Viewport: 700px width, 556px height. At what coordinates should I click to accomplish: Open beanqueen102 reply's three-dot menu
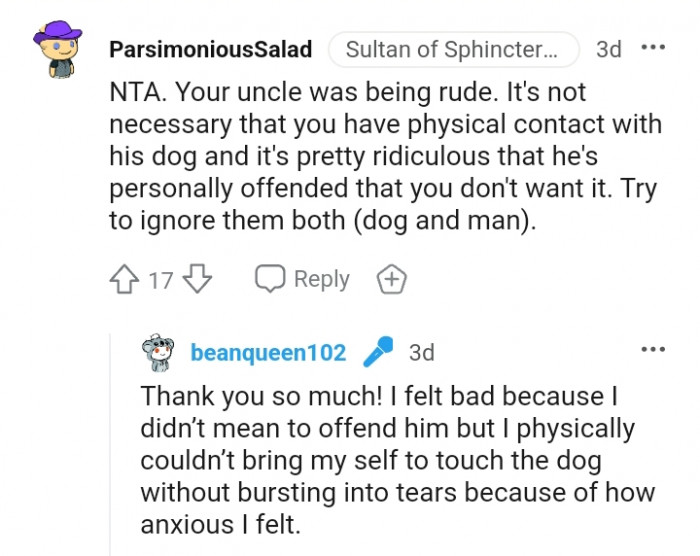(x=652, y=350)
